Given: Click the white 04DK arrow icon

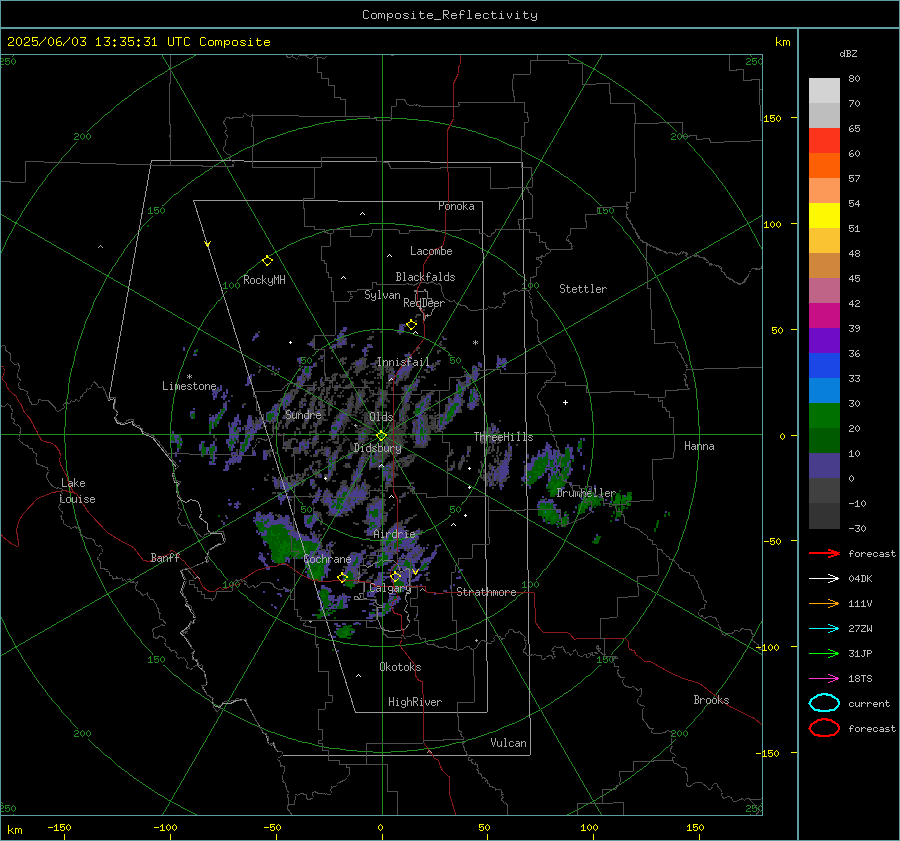Looking at the screenshot, I should point(824,578).
